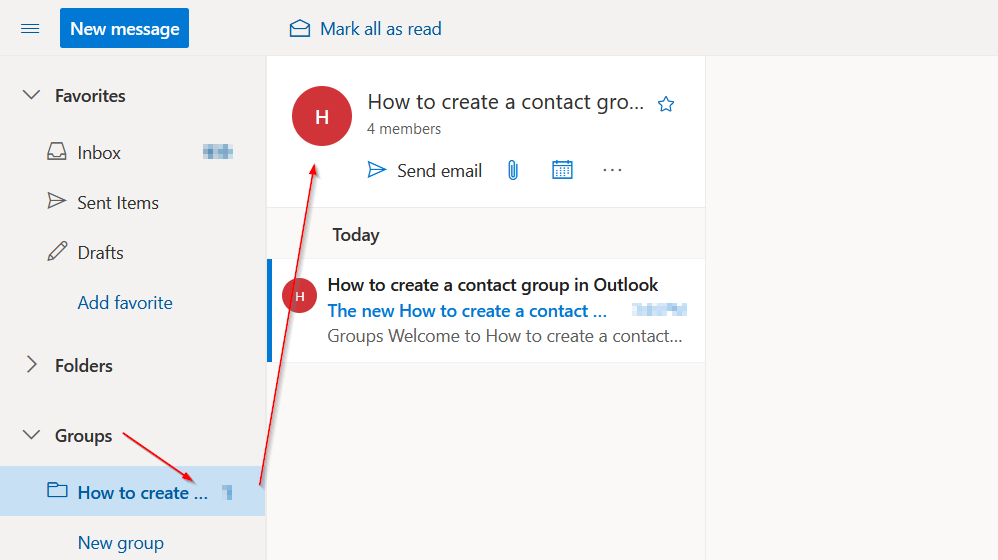Screen dimensions: 998x560
Task: Collapse the Favorites section
Action: [31, 95]
